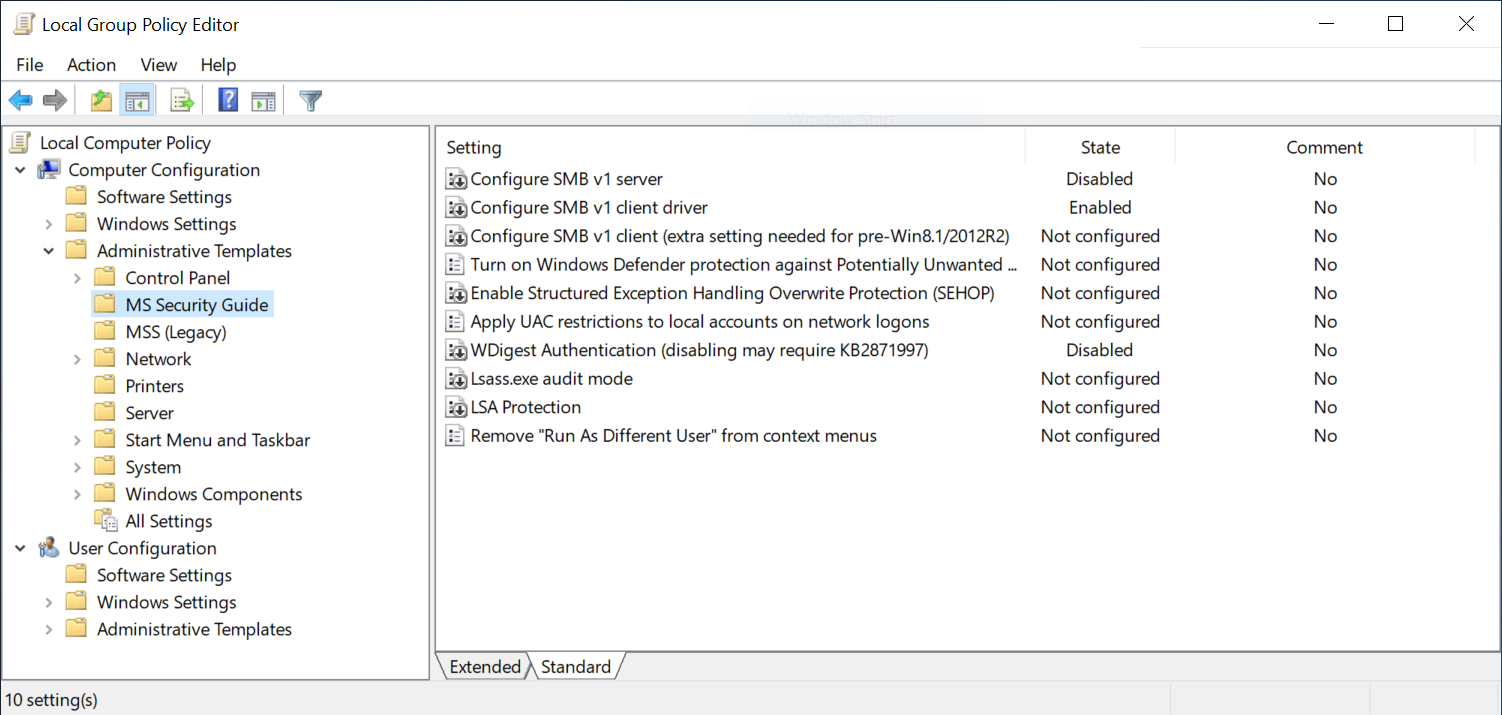Expand the Network tree node
Viewport: 1502px width, 715px height.
78,358
